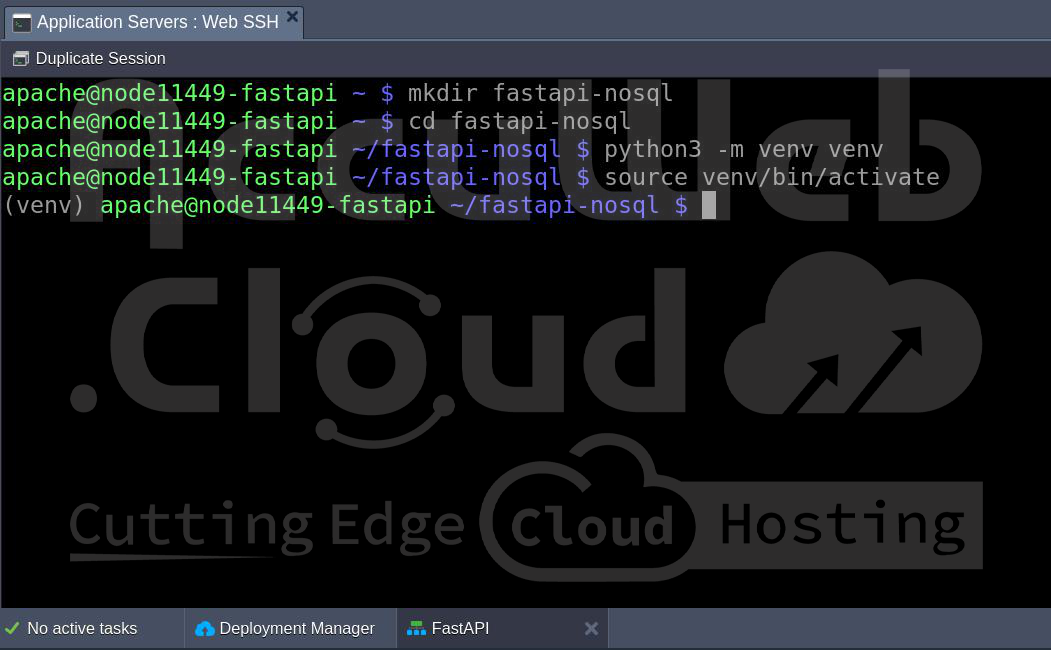Click 'apache@node11449-fastapi' on the first line
Viewport: 1051px width, 650px height.
pos(169,94)
